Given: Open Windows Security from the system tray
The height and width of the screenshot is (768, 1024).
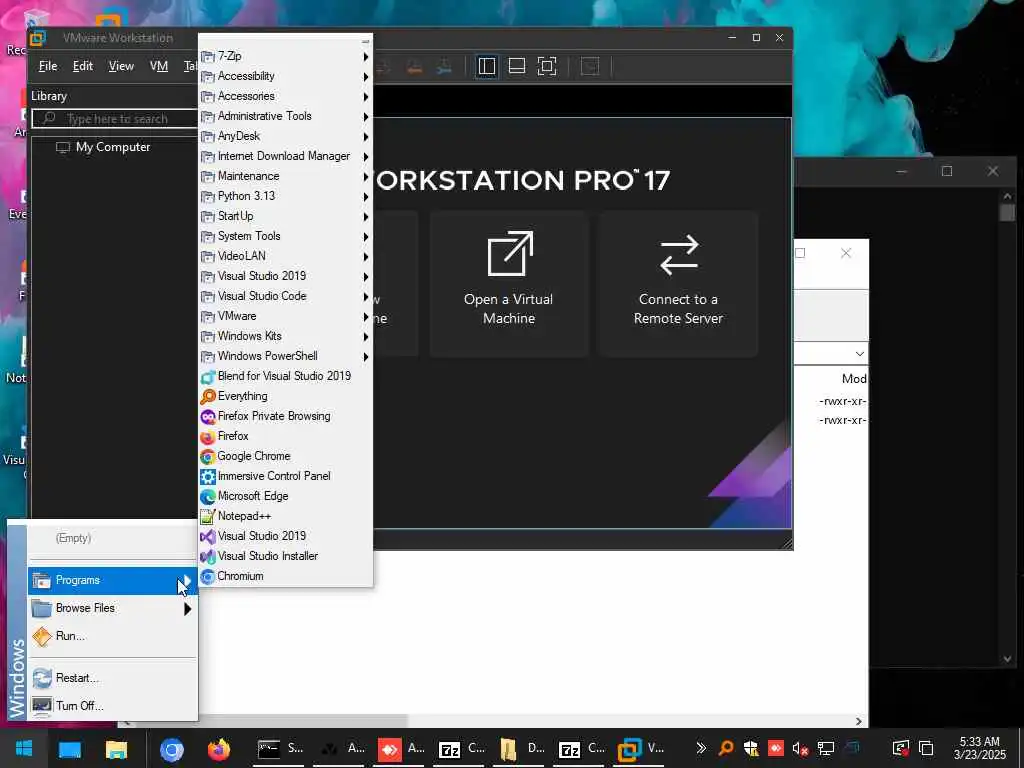Looking at the screenshot, I should (751, 748).
